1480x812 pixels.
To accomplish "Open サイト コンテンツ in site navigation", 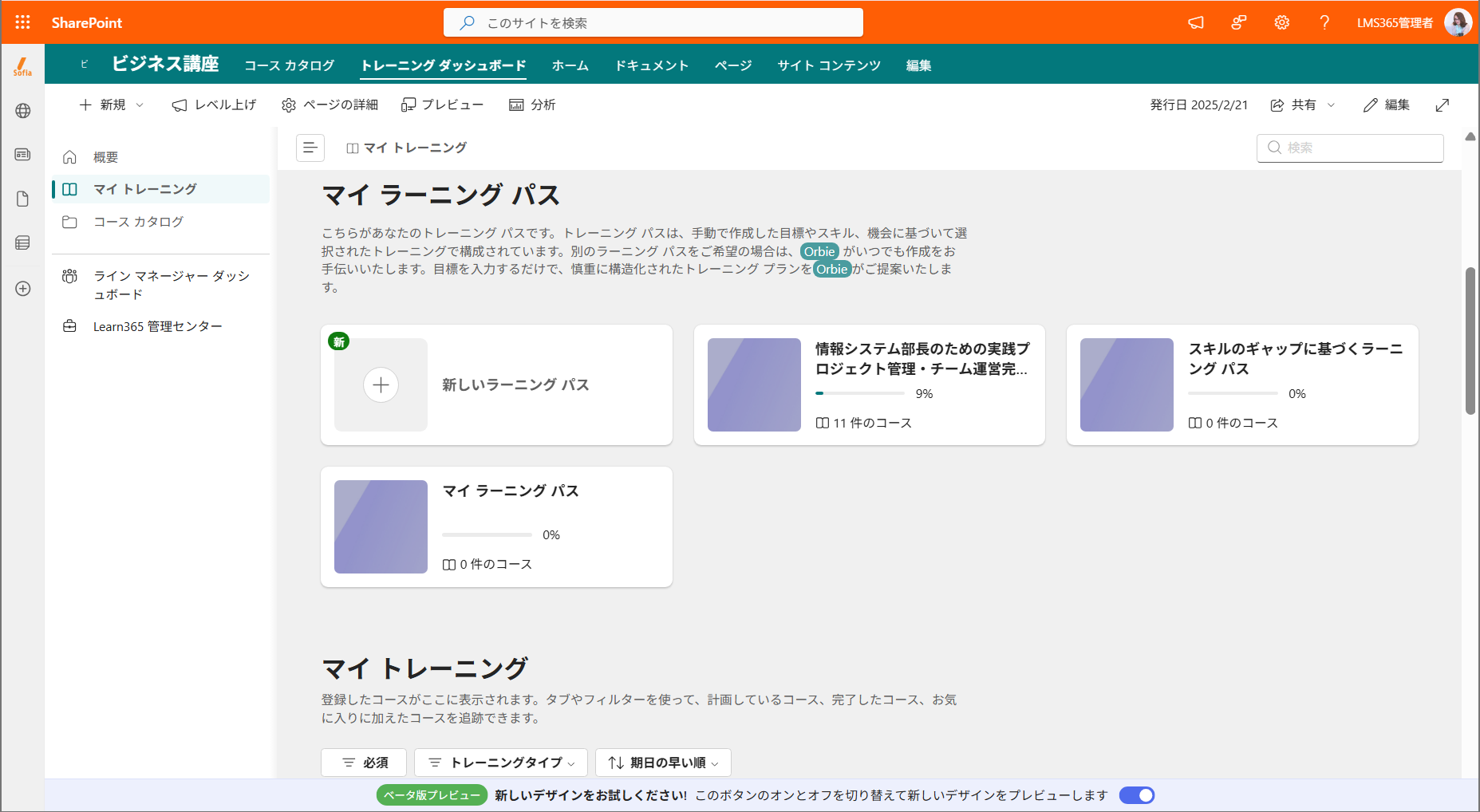I will click(x=829, y=65).
